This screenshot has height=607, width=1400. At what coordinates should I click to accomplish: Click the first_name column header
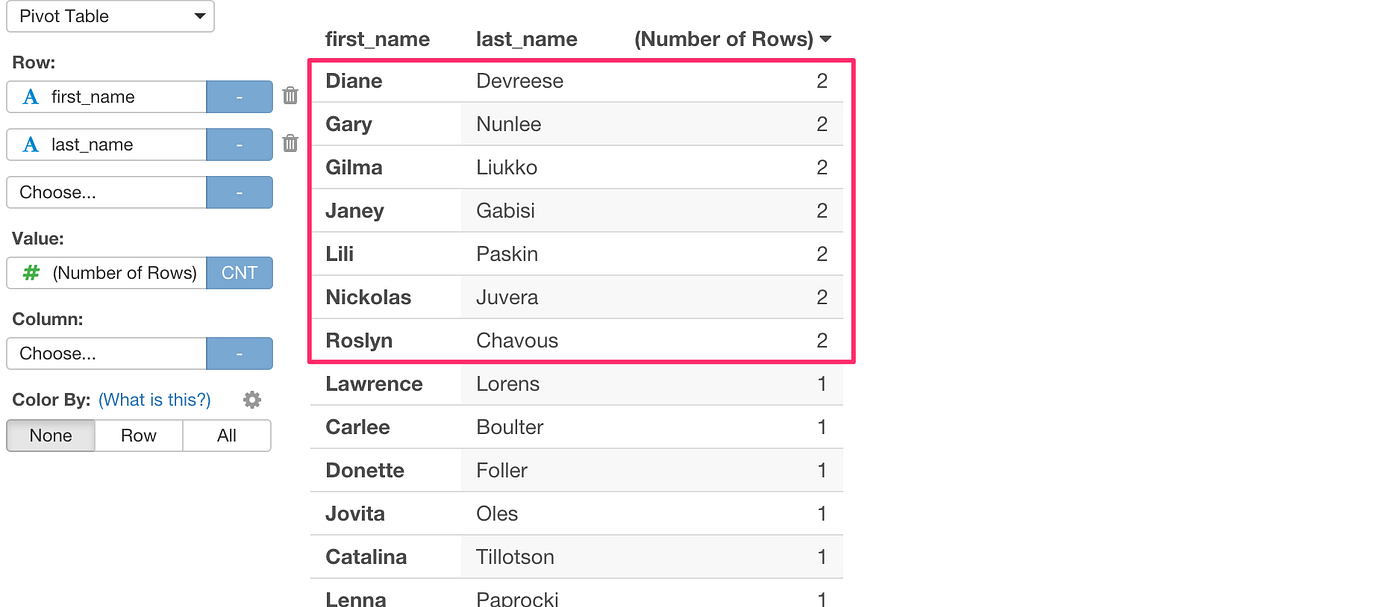coord(377,38)
